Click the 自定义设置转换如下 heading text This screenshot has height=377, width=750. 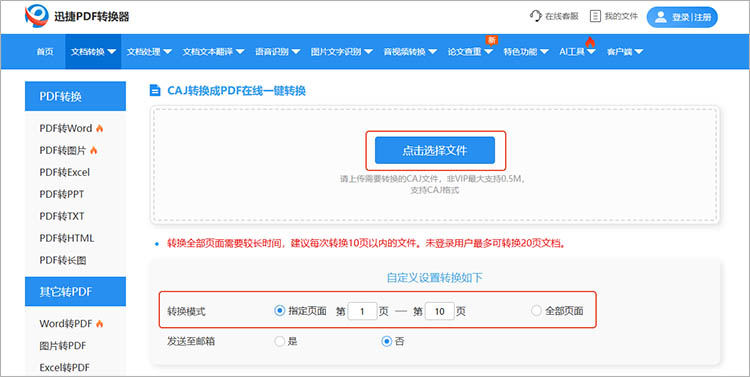[x=434, y=278]
